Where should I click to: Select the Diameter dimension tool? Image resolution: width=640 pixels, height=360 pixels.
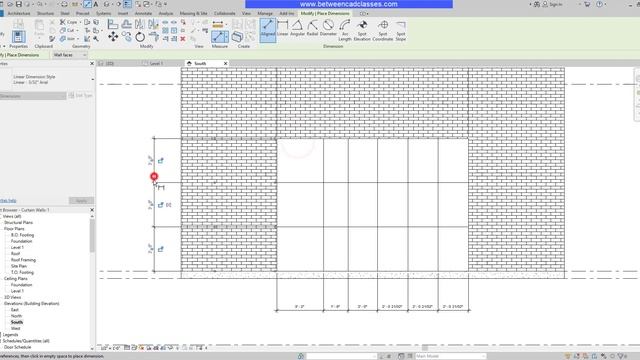pos(328,29)
